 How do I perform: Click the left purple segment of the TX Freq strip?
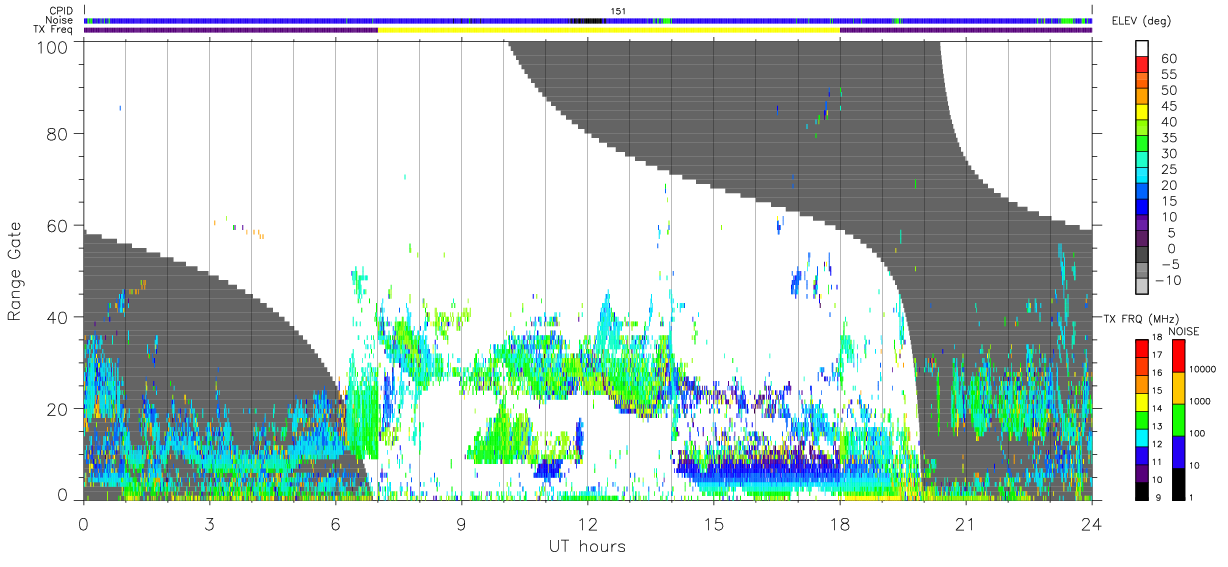click(x=231, y=30)
